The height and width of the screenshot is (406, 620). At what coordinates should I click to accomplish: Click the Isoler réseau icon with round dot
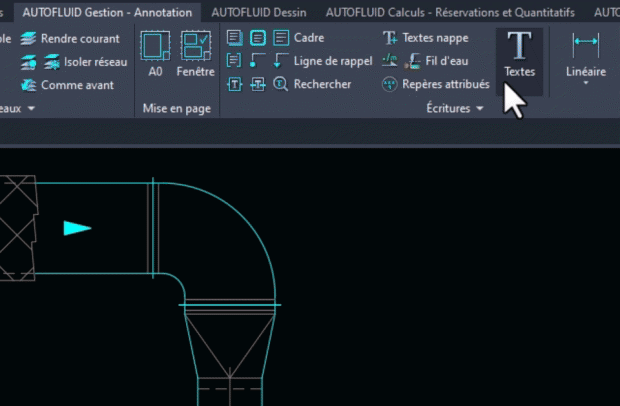click(x=28, y=62)
